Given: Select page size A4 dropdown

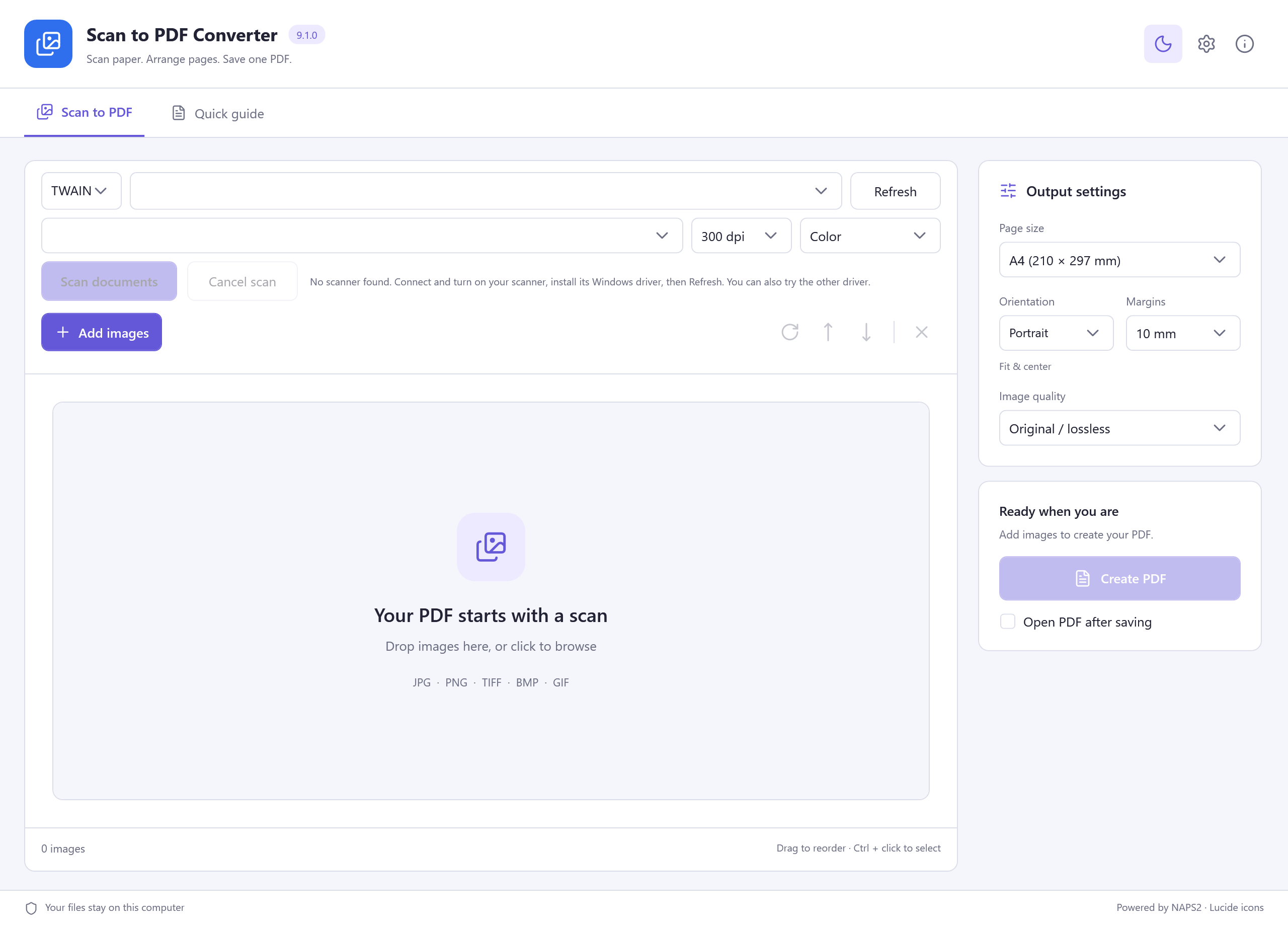Looking at the screenshot, I should (1119, 260).
